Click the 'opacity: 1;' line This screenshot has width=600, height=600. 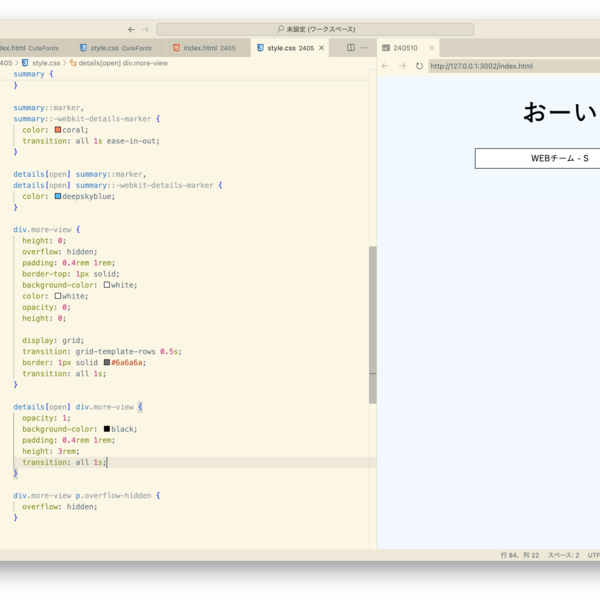46,418
